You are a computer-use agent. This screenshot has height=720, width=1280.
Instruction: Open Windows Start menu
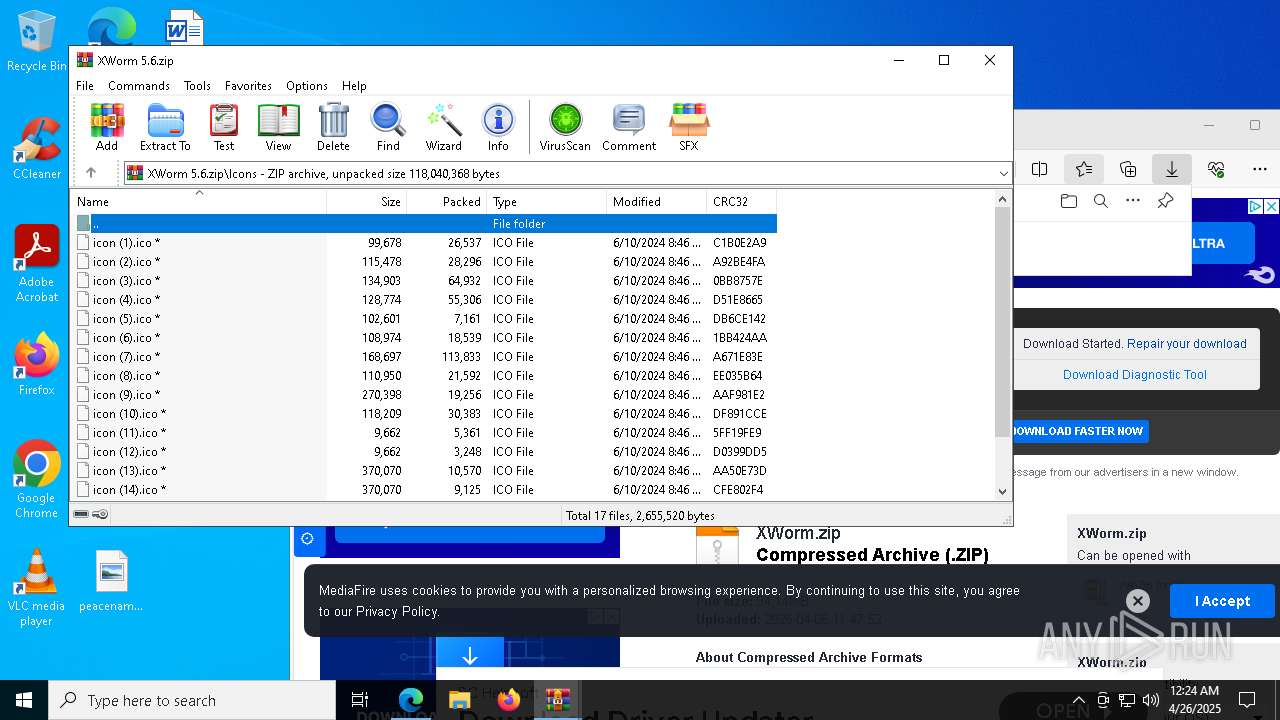pyautogui.click(x=24, y=700)
